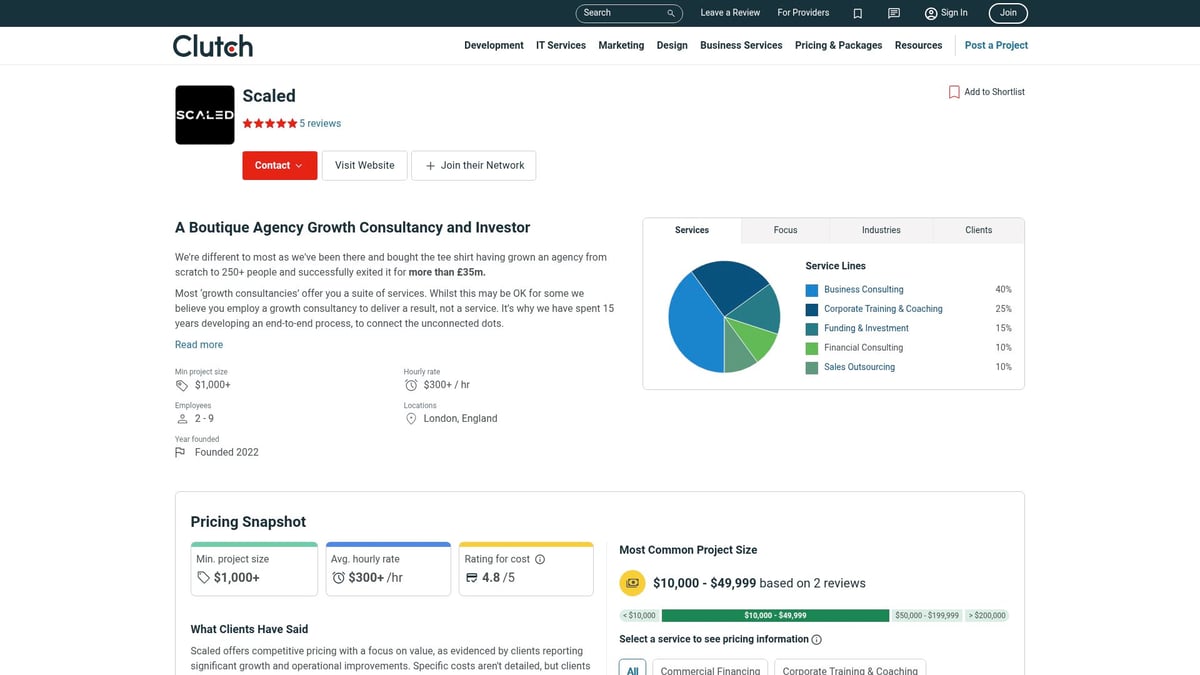
Task: Open the IT Services menu
Action: pos(560,45)
